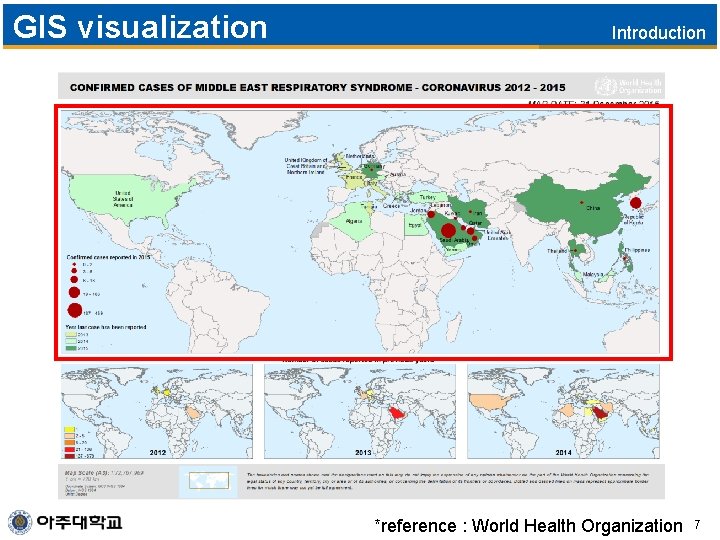The height and width of the screenshot is (540, 720).
Task: Click the red case circle on Jordan
Action: (431, 214)
